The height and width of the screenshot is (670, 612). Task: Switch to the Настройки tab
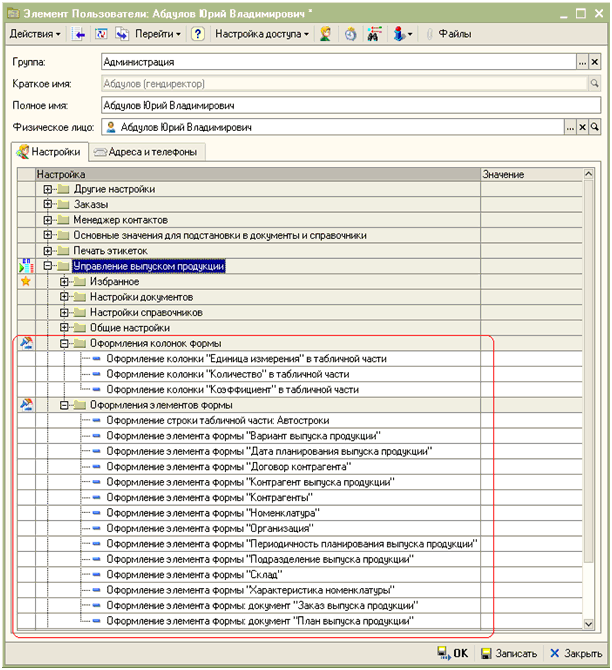tap(49, 152)
